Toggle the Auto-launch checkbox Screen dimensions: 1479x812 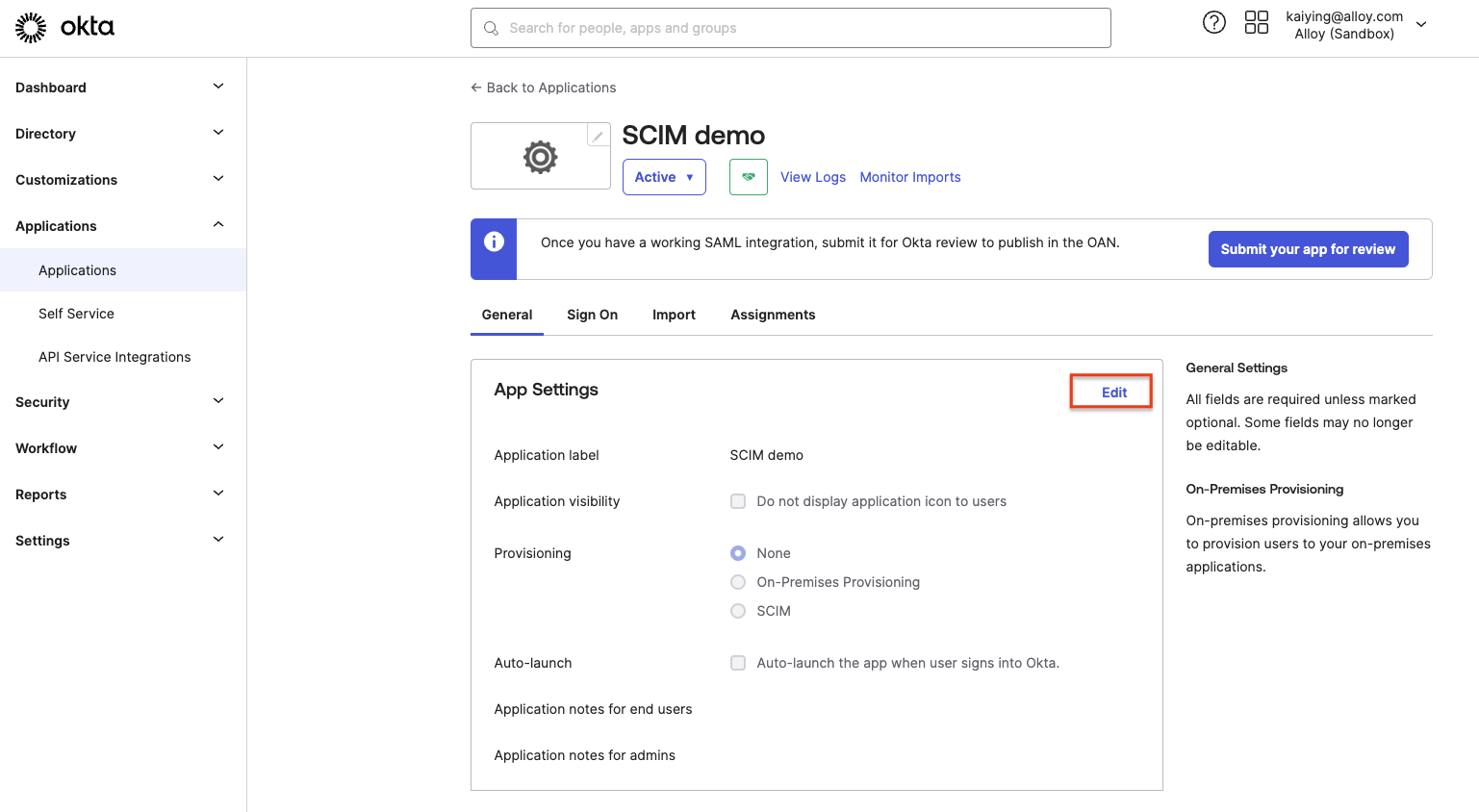tap(738, 663)
